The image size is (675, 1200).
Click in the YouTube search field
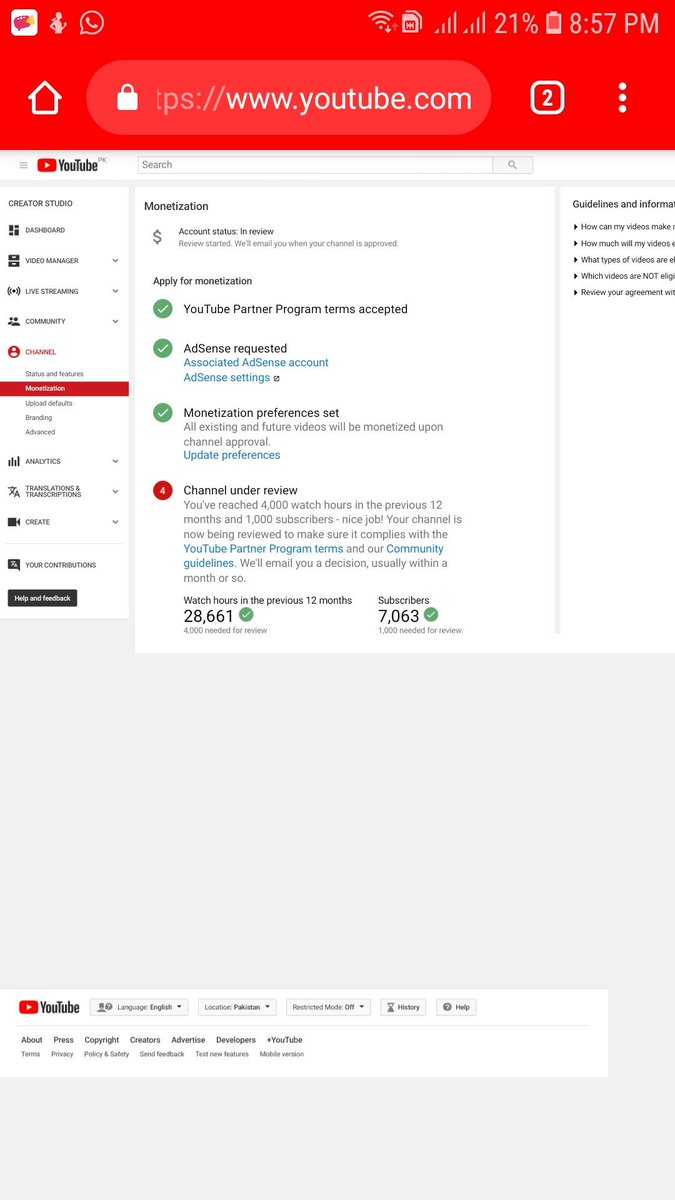coord(316,165)
